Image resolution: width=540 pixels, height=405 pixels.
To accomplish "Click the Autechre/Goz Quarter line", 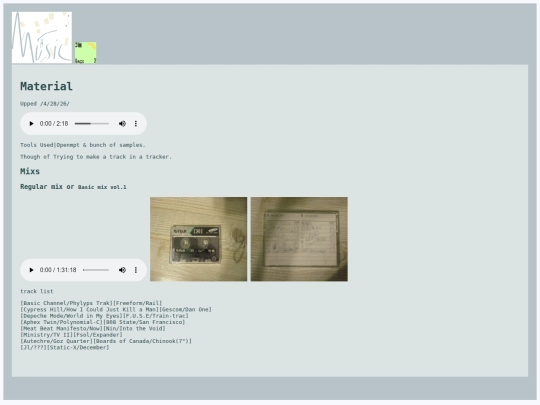I will [106, 341].
